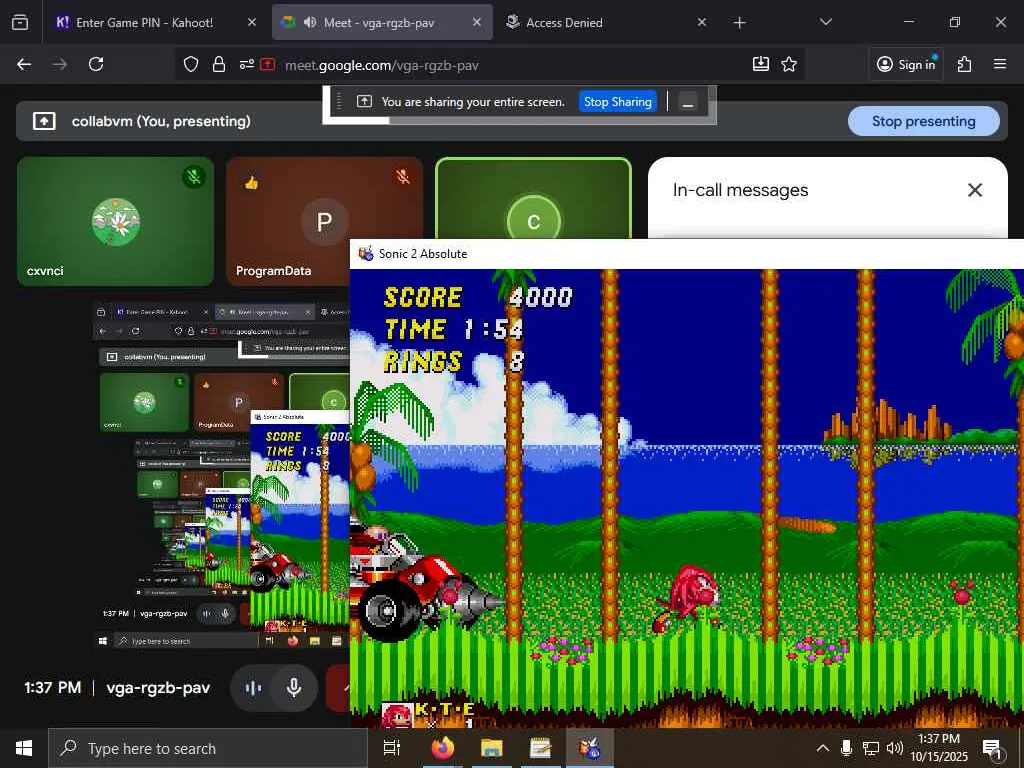Open the Firefox application menu
This screenshot has width=1024, height=768.
click(1000, 64)
